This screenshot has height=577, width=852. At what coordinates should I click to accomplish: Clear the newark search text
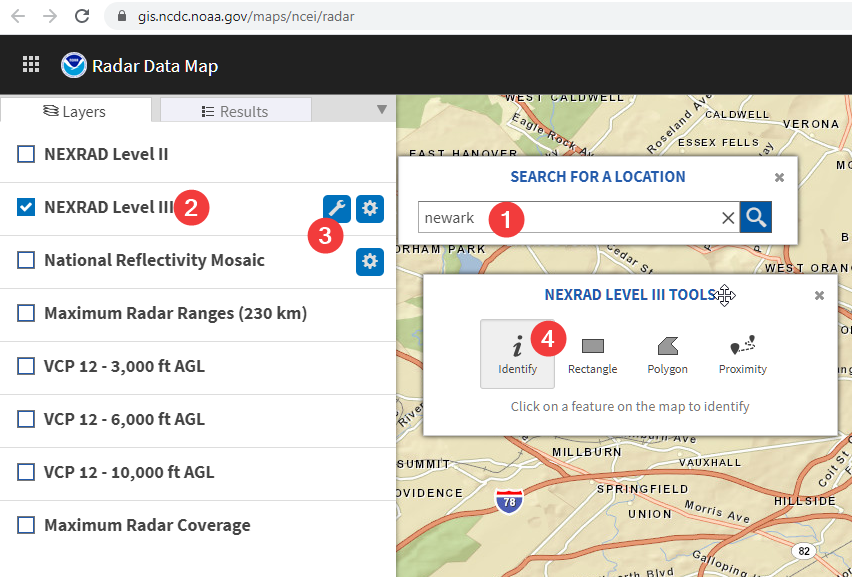click(x=728, y=217)
